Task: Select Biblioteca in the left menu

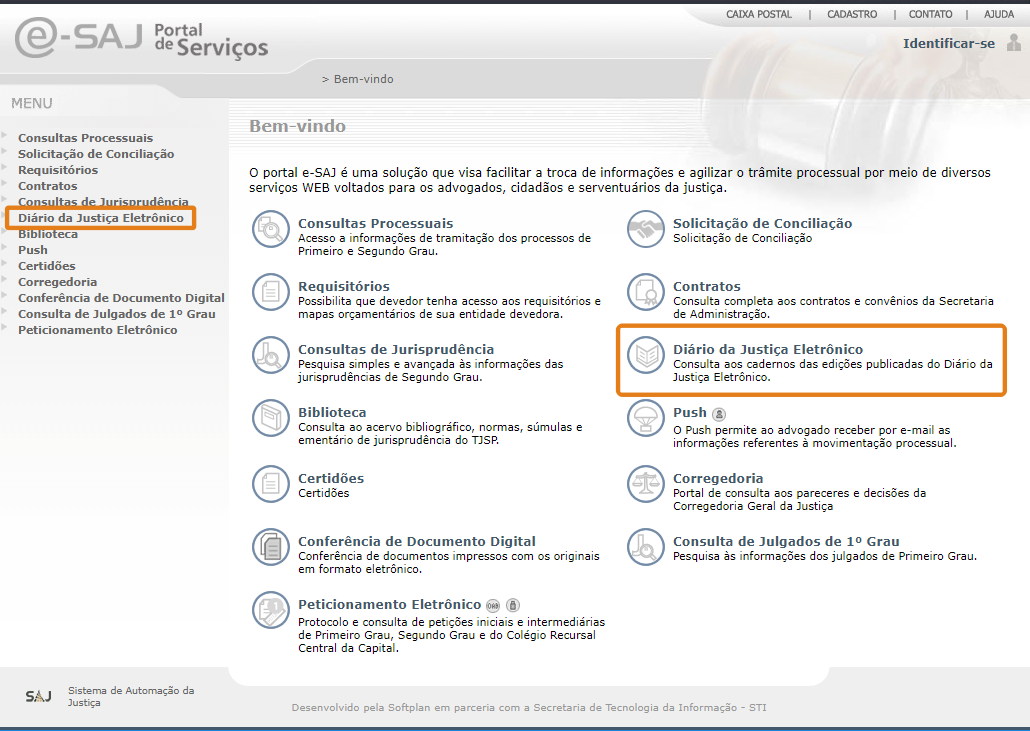Action: (x=48, y=234)
